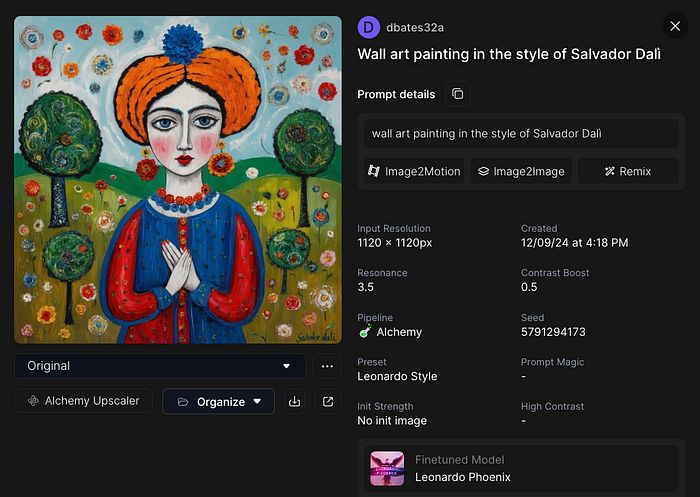Click the Leonardo Style preset value

click(x=397, y=376)
